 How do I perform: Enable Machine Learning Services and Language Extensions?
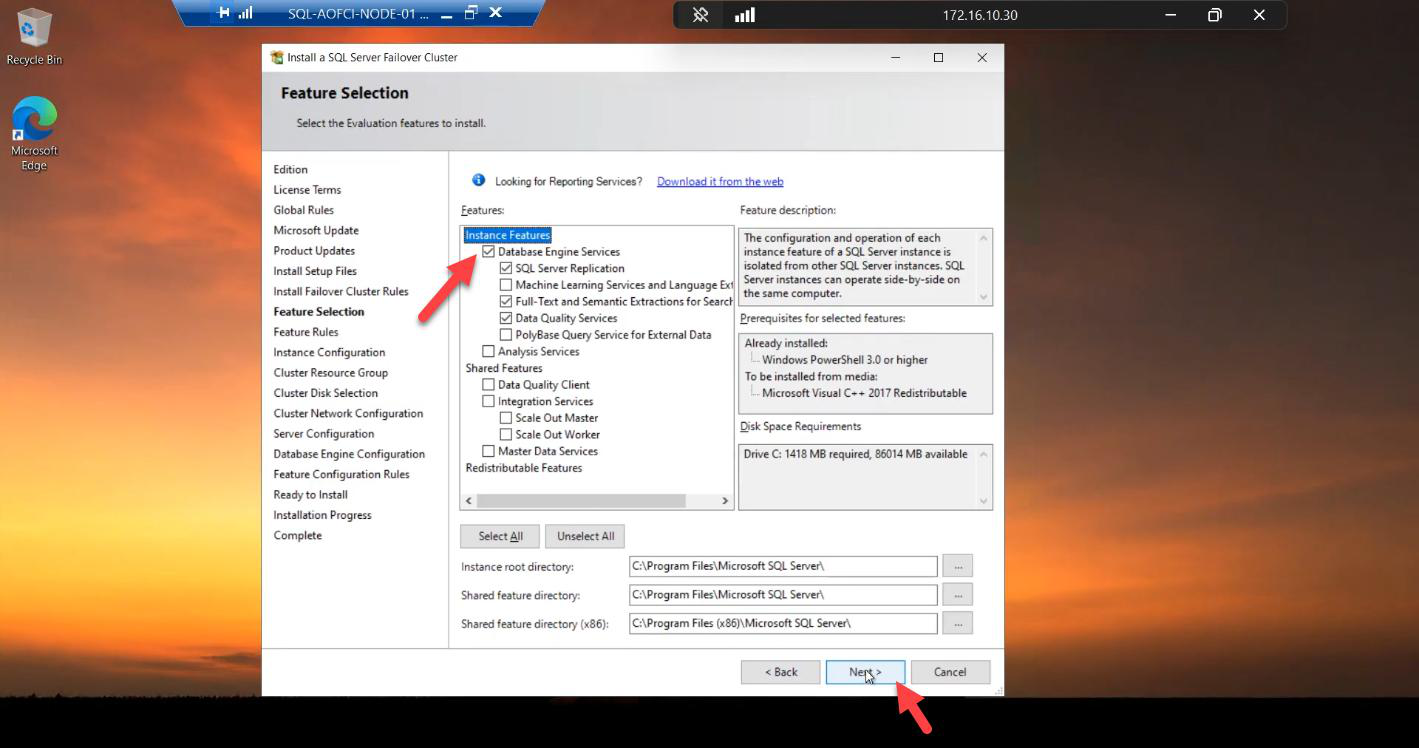[x=506, y=285]
